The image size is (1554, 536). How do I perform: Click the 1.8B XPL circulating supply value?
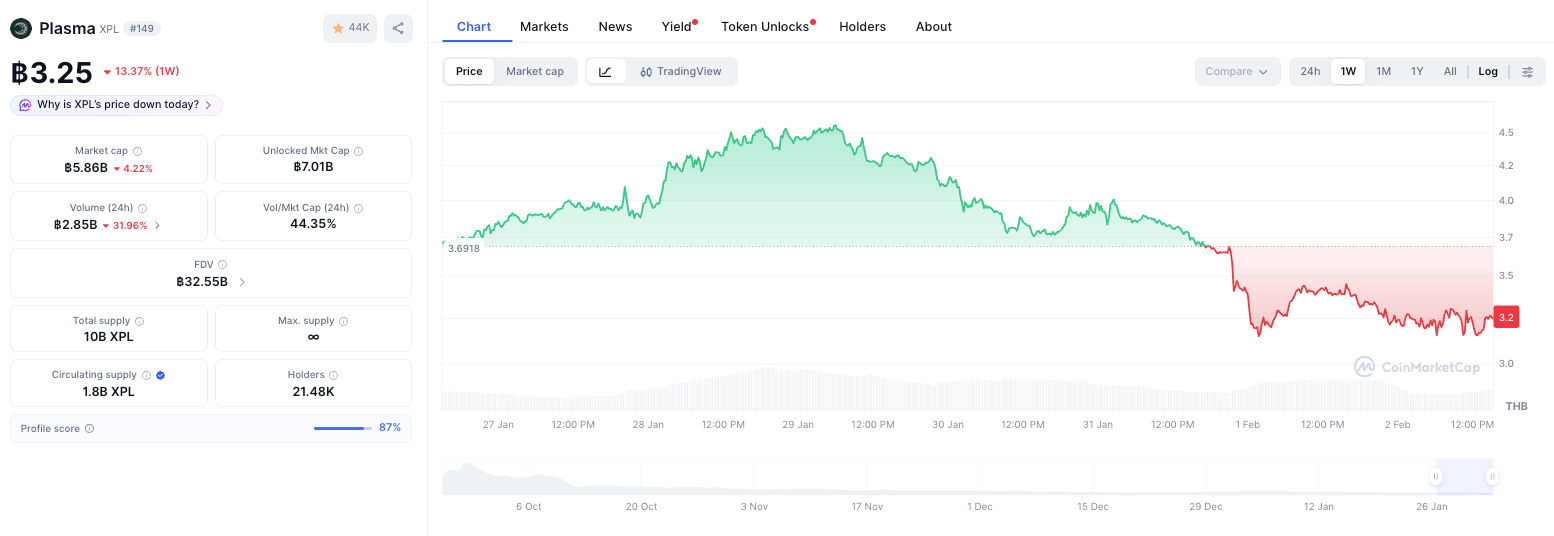[x=108, y=392]
